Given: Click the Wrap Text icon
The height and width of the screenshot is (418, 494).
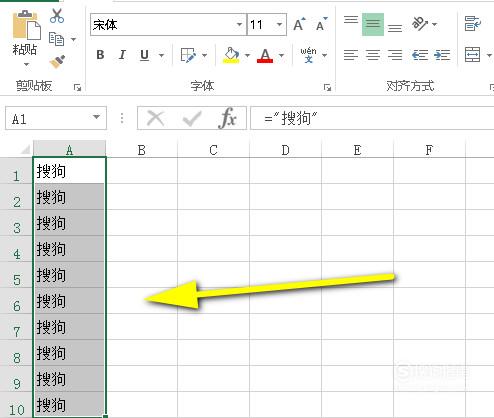Looking at the screenshot, I should 473,24.
